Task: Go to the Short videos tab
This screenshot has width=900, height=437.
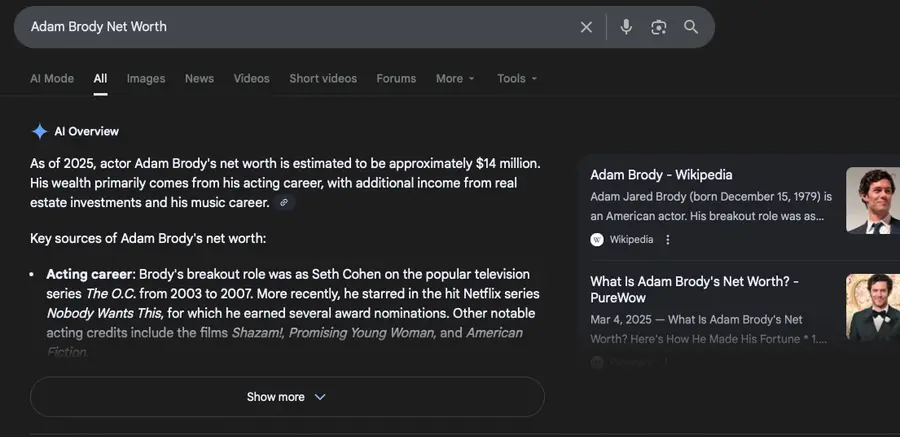Action: pos(323,78)
